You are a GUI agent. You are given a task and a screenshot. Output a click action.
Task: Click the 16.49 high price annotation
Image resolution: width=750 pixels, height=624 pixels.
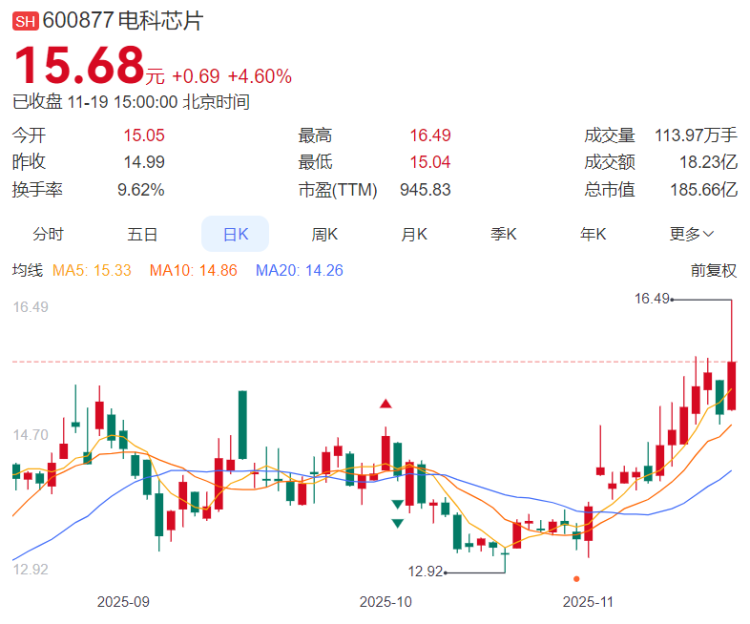pos(652,299)
